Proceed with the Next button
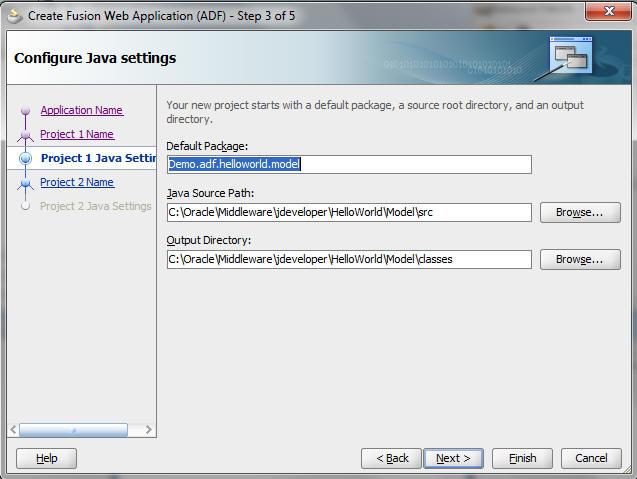 453,458
